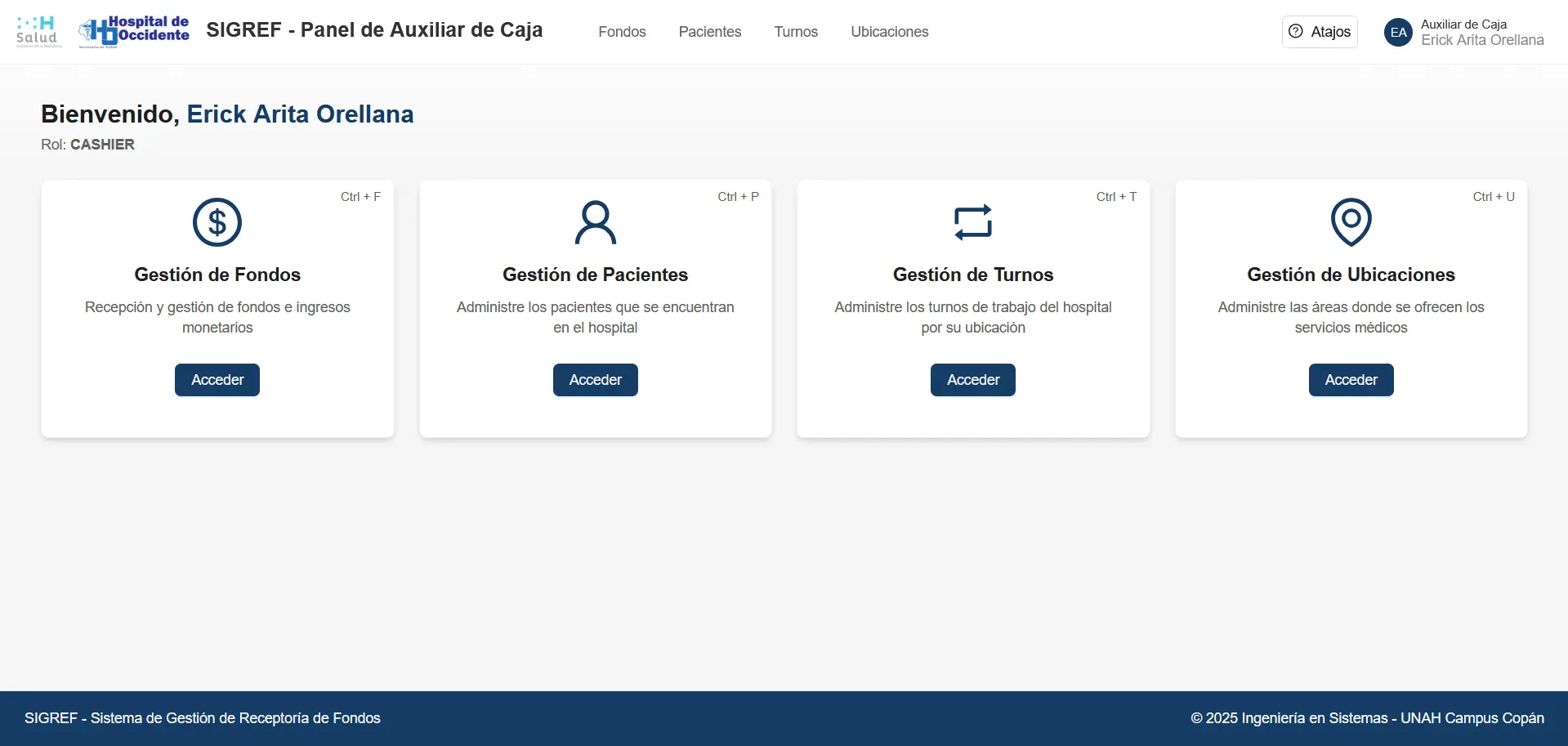
Task: Click the Hospital de Occidente logo
Action: point(135,32)
